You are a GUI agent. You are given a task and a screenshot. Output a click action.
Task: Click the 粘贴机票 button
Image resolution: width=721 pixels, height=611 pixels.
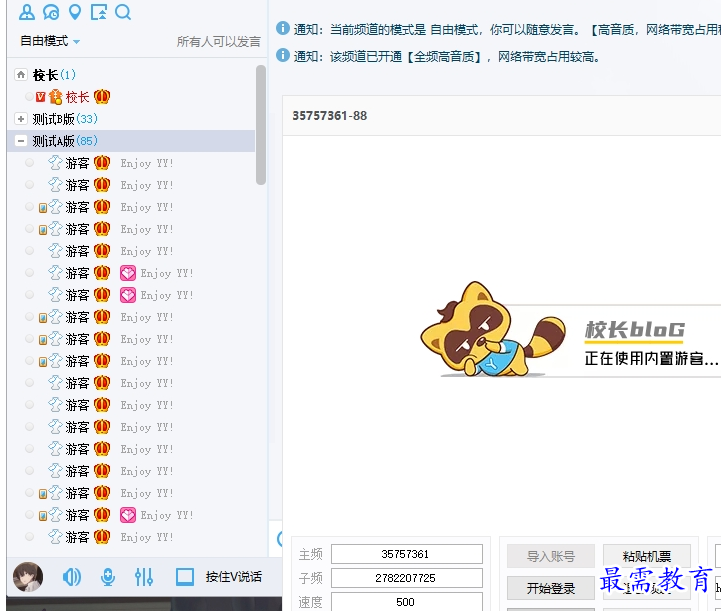pyautogui.click(x=647, y=556)
